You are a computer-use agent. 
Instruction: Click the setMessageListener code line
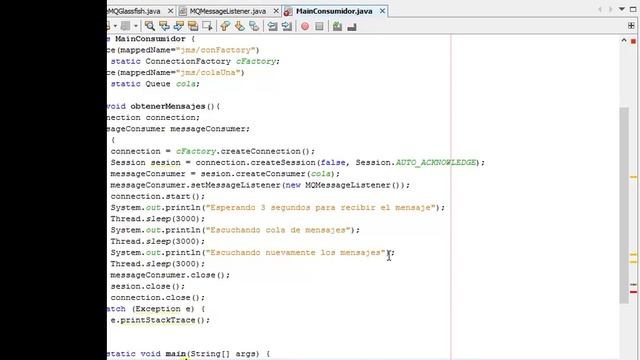[260, 185]
